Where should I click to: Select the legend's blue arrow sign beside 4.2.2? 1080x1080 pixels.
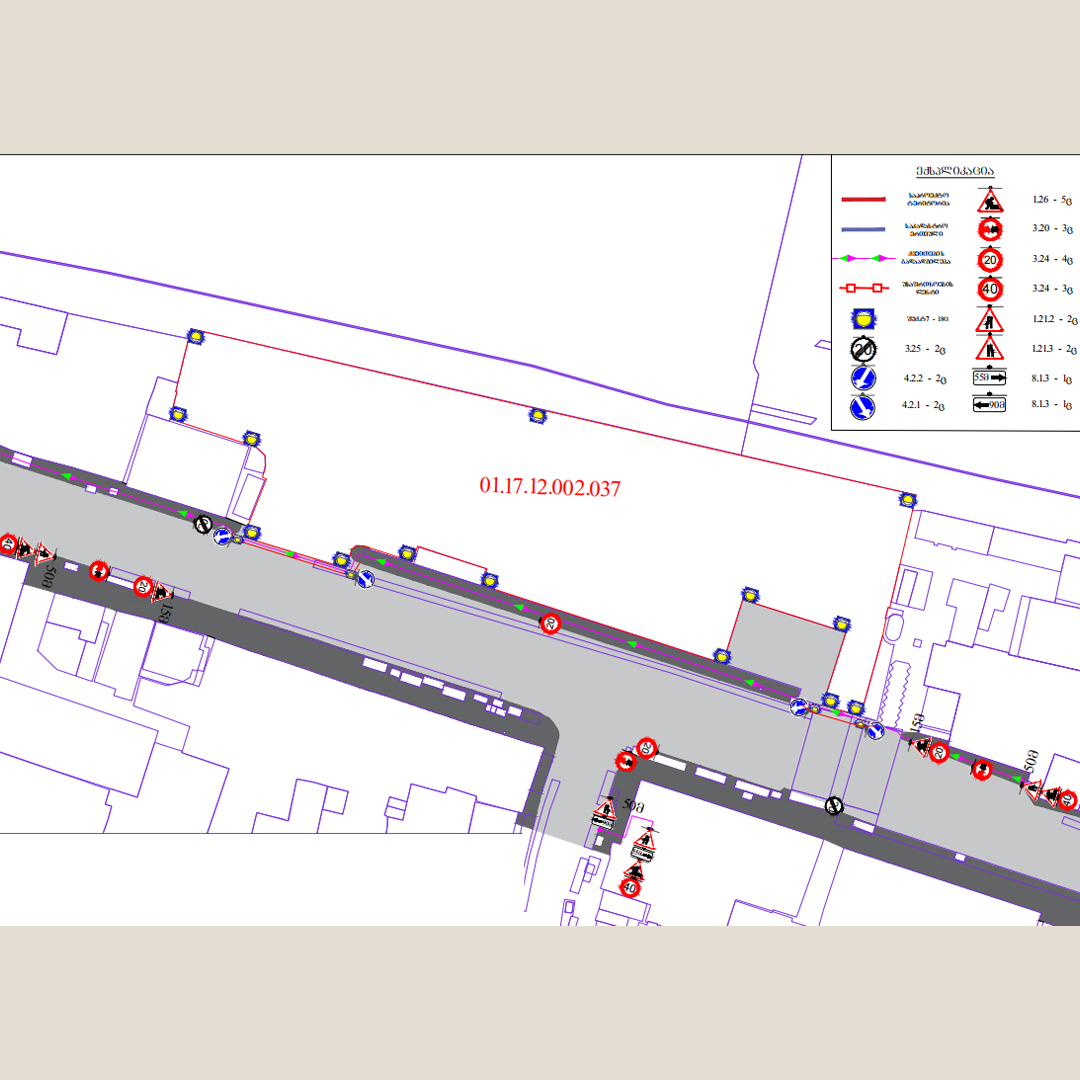[863, 378]
